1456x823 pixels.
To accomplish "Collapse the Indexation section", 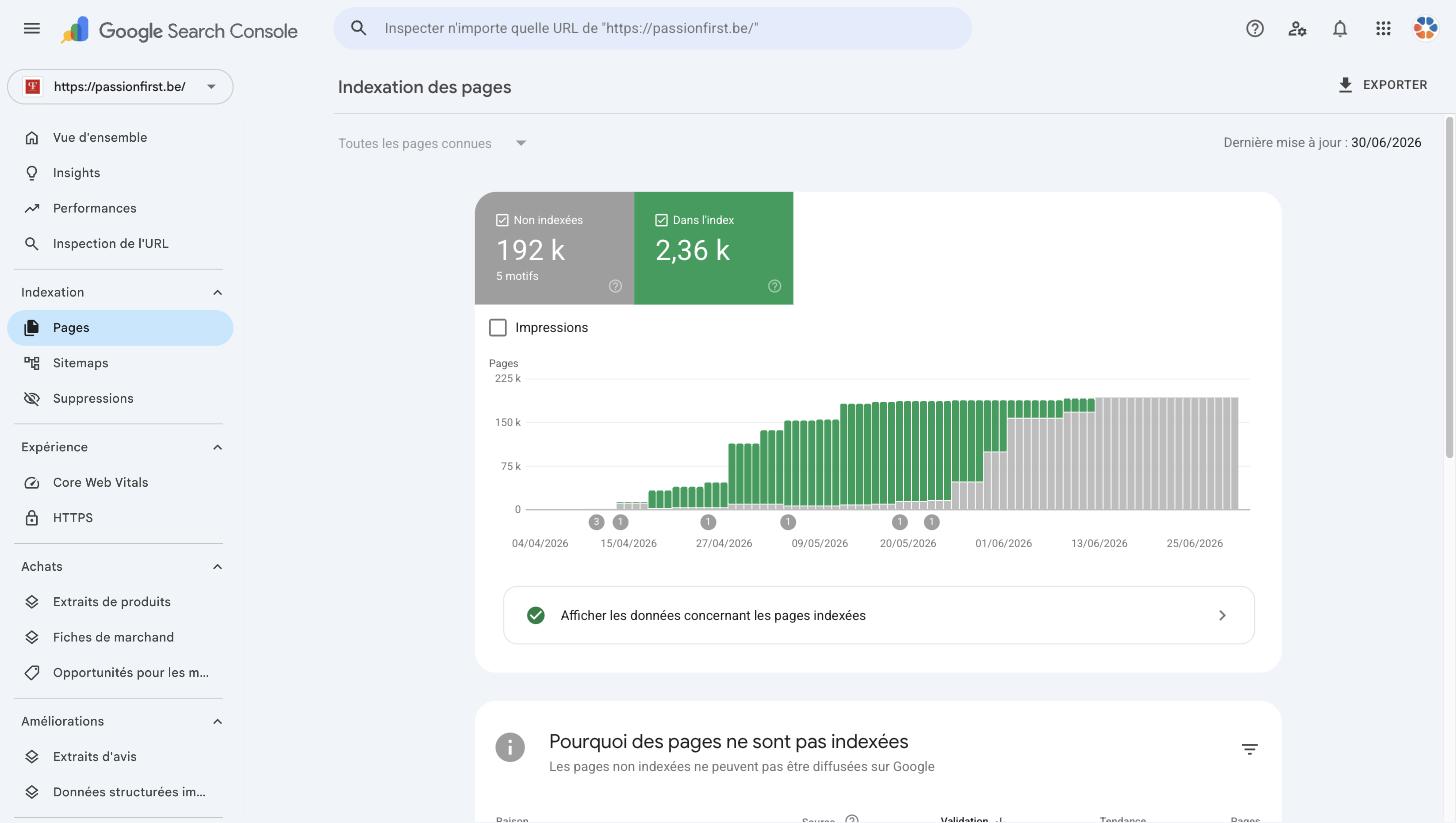I will coord(217,293).
